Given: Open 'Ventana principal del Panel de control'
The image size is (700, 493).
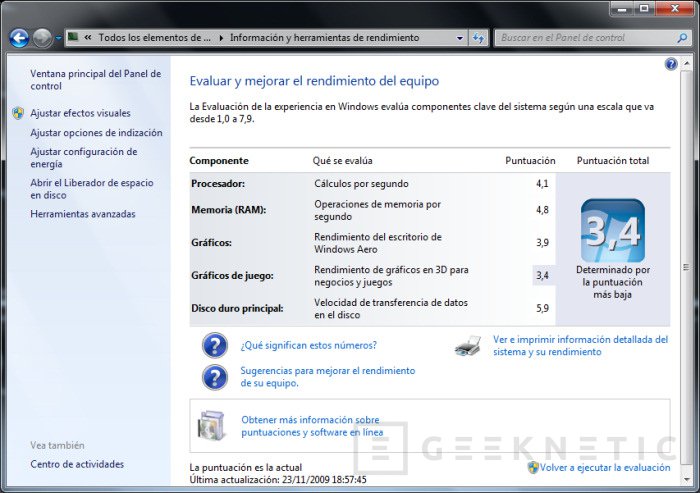Looking at the screenshot, I should (x=96, y=80).
